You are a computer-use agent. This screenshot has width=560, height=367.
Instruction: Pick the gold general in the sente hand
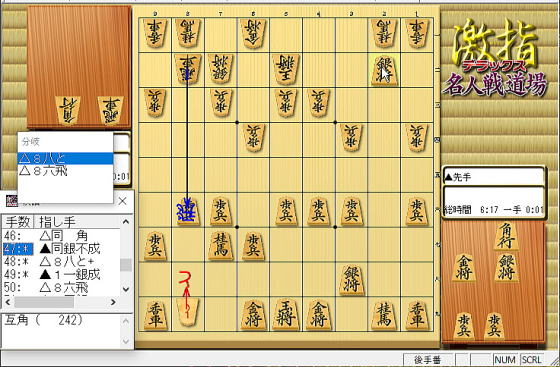click(x=464, y=268)
